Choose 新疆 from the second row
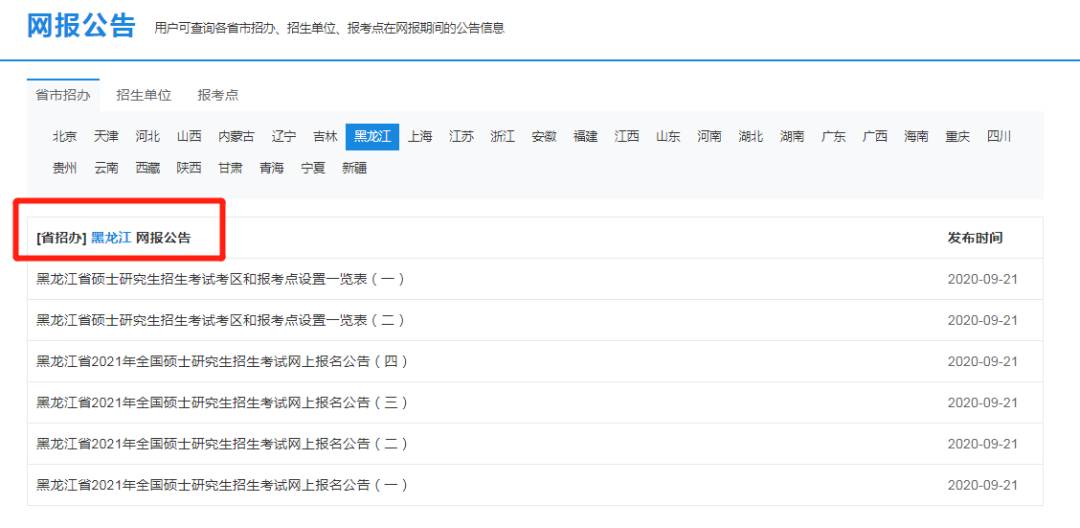Viewport: 1080px width, 528px height. 354,168
